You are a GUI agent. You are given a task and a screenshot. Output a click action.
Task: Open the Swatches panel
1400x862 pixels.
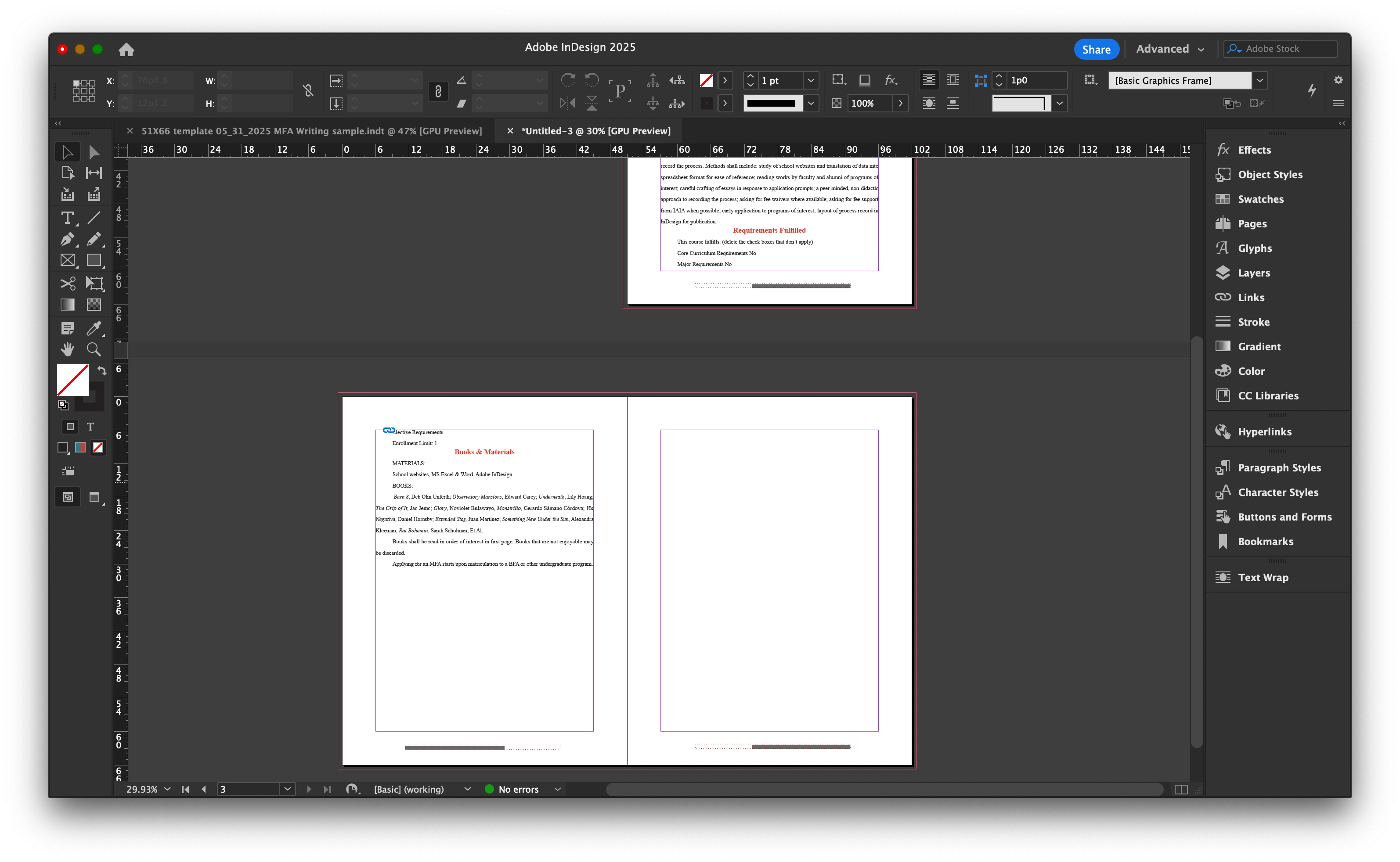coord(1260,199)
